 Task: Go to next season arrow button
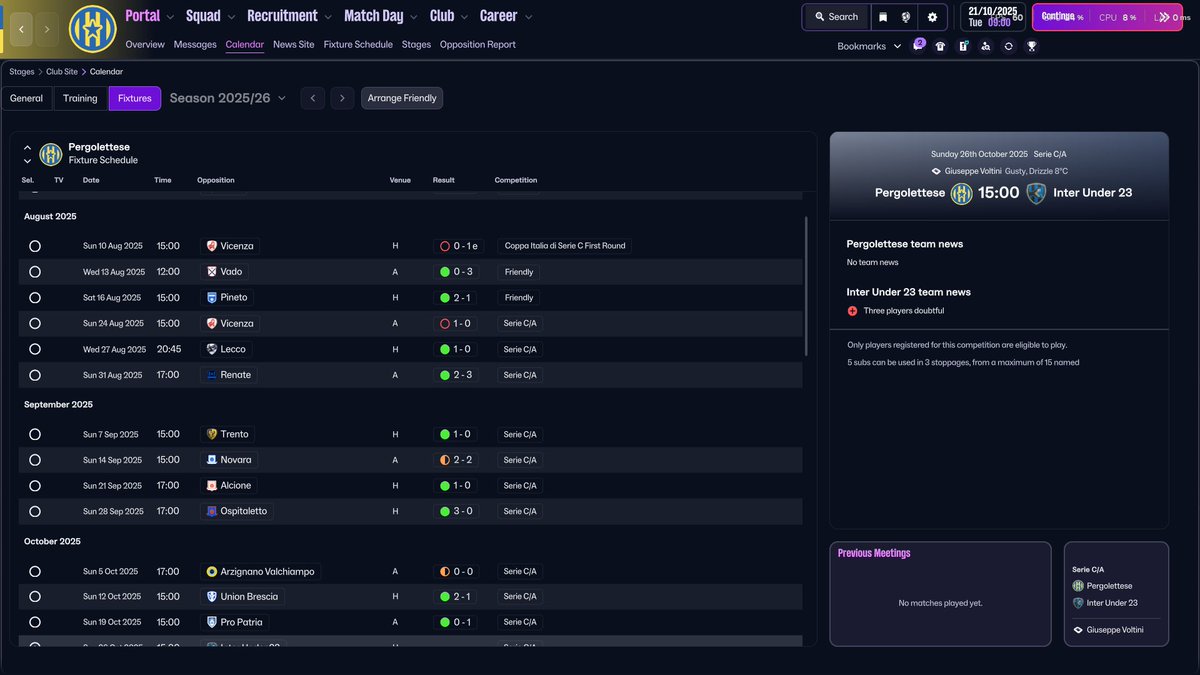coord(342,98)
